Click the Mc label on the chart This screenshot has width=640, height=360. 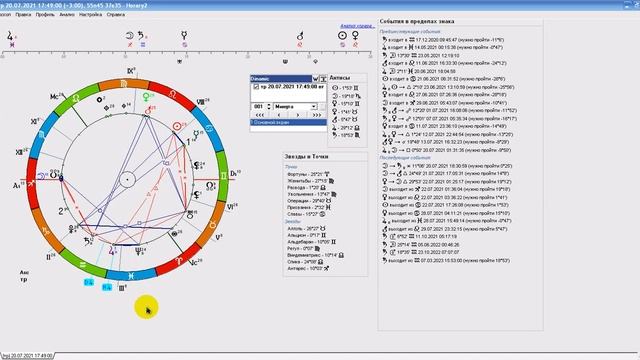click(56, 96)
